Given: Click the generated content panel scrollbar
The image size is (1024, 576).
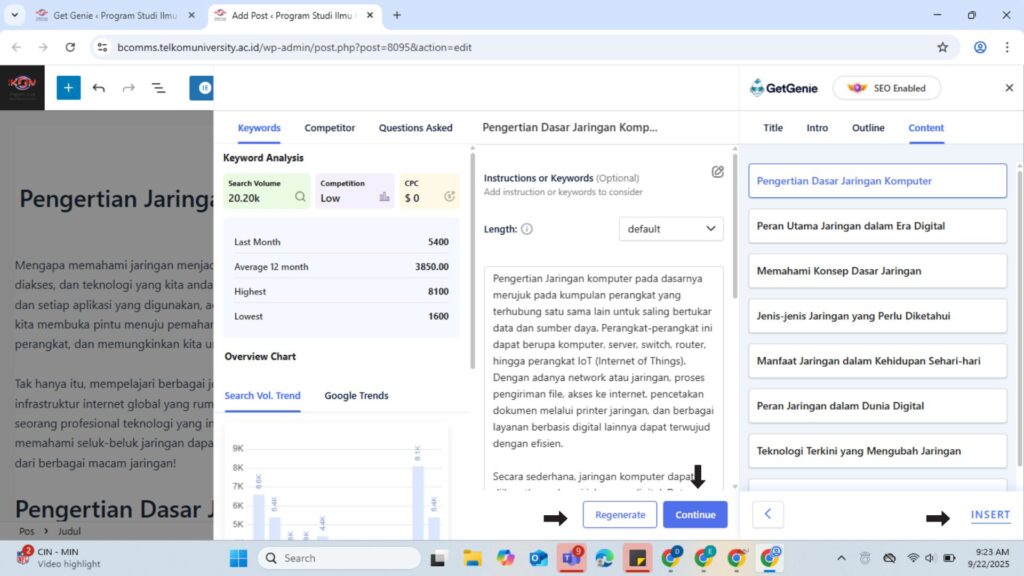Looking at the screenshot, I should pyautogui.click(x=735, y=226).
